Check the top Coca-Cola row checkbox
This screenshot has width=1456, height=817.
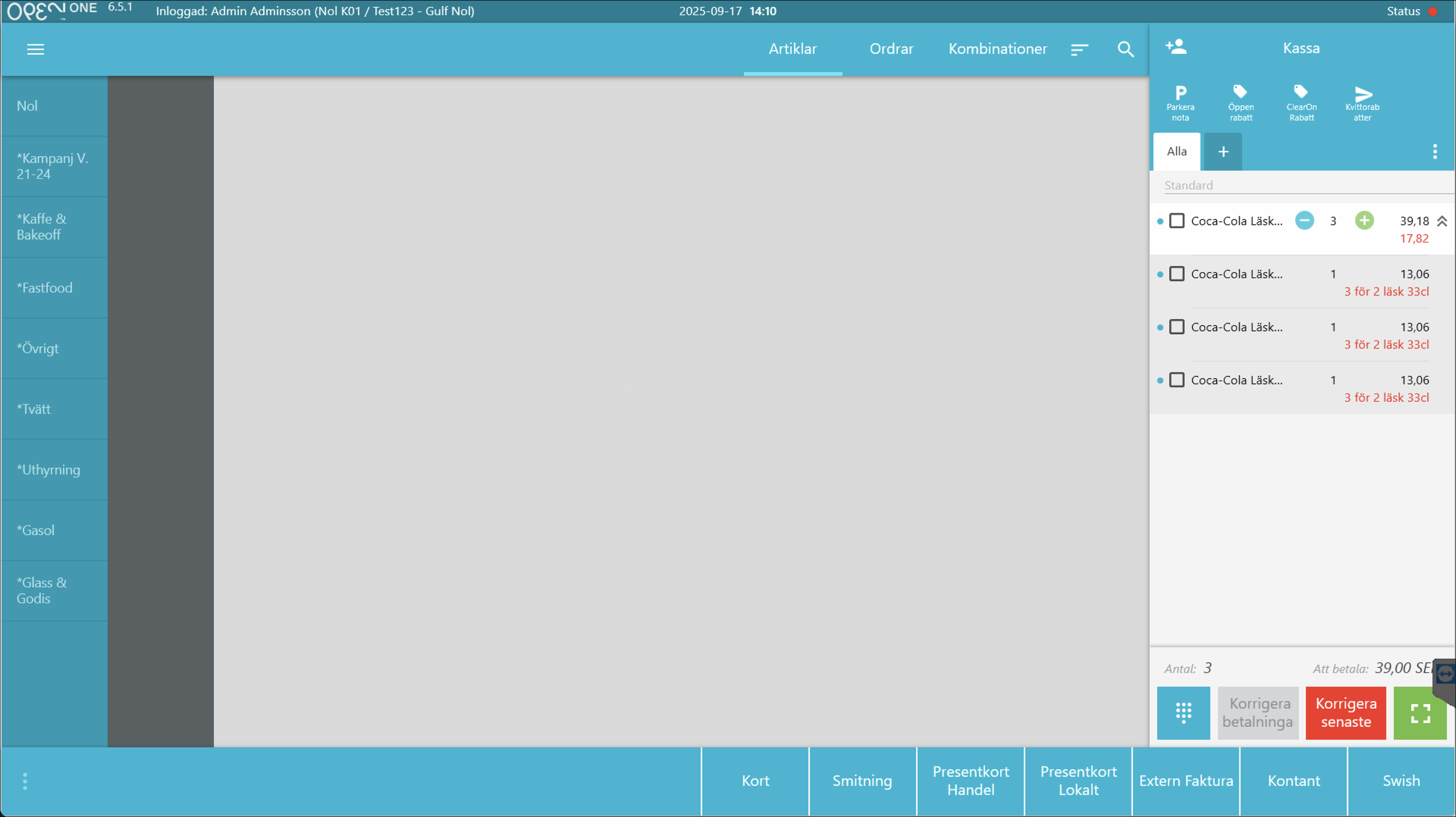[1177, 221]
